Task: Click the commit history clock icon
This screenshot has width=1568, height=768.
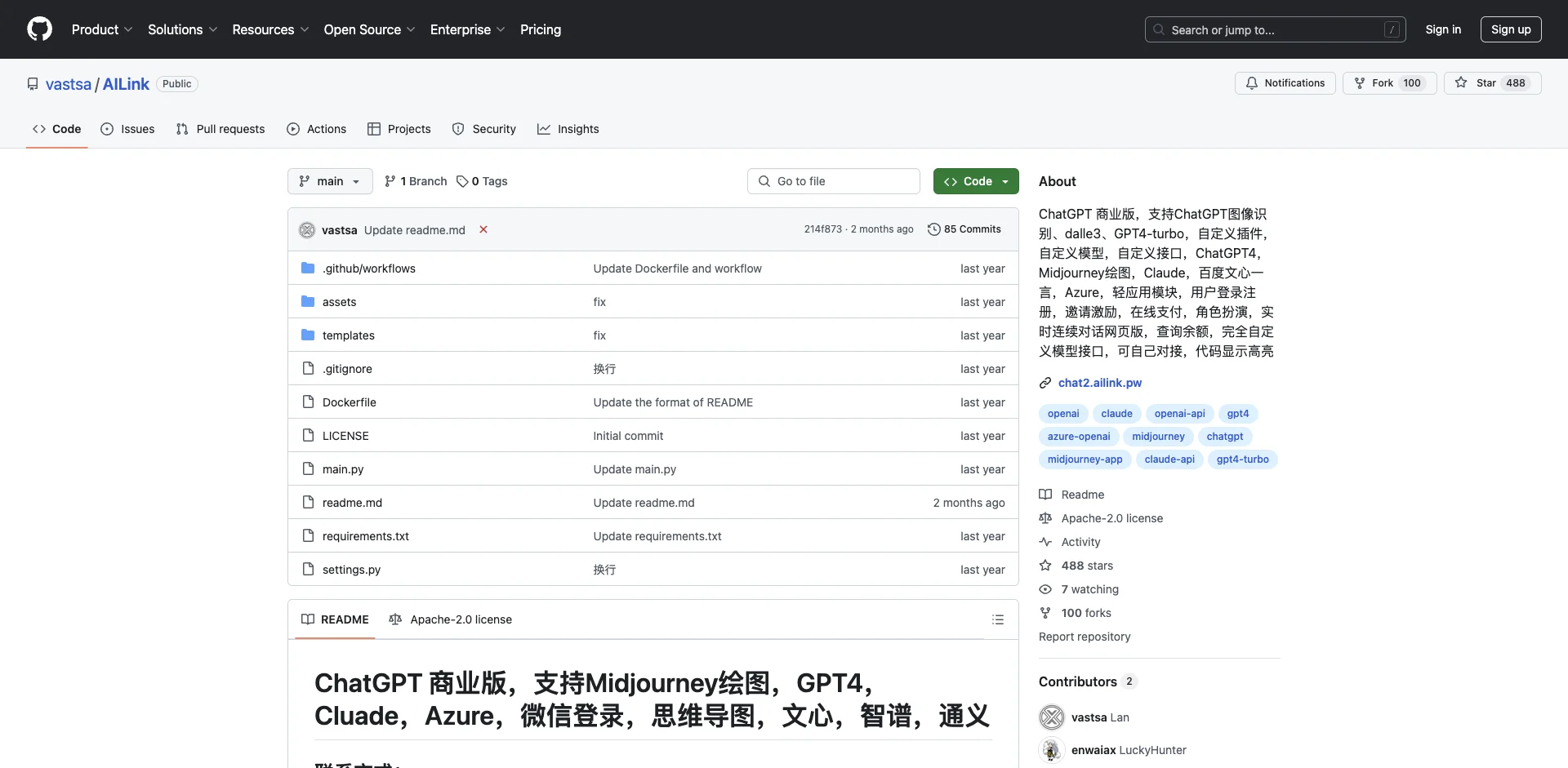Action: pyautogui.click(x=933, y=229)
